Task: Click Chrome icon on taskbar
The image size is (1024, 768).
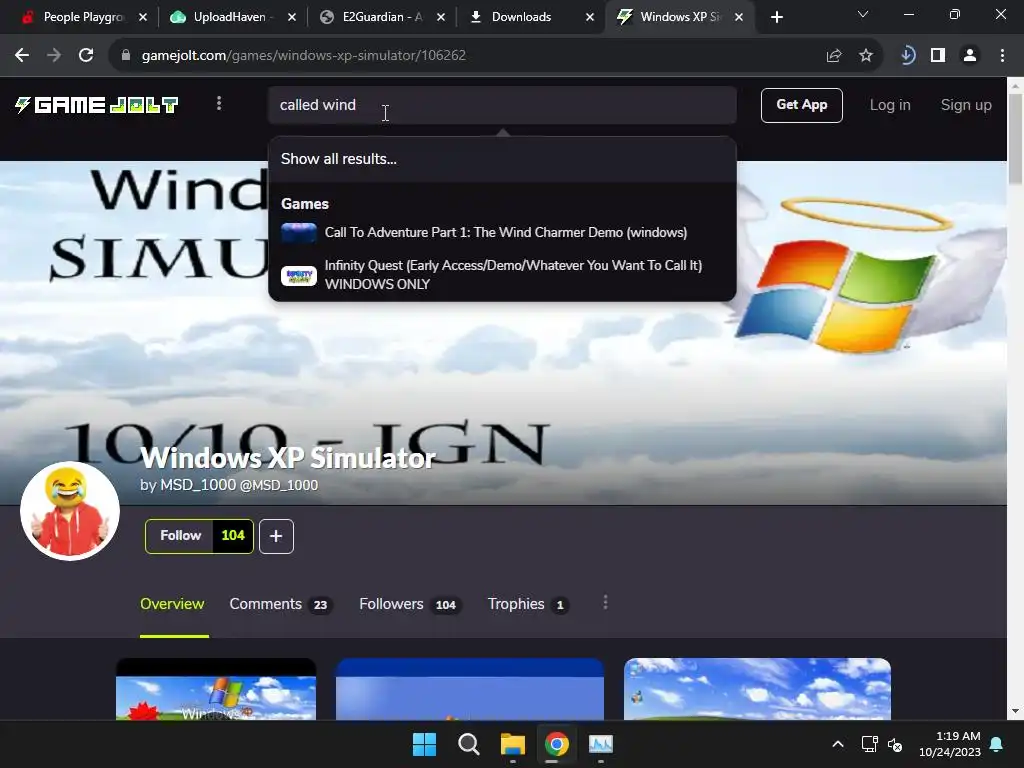Action: (556, 744)
